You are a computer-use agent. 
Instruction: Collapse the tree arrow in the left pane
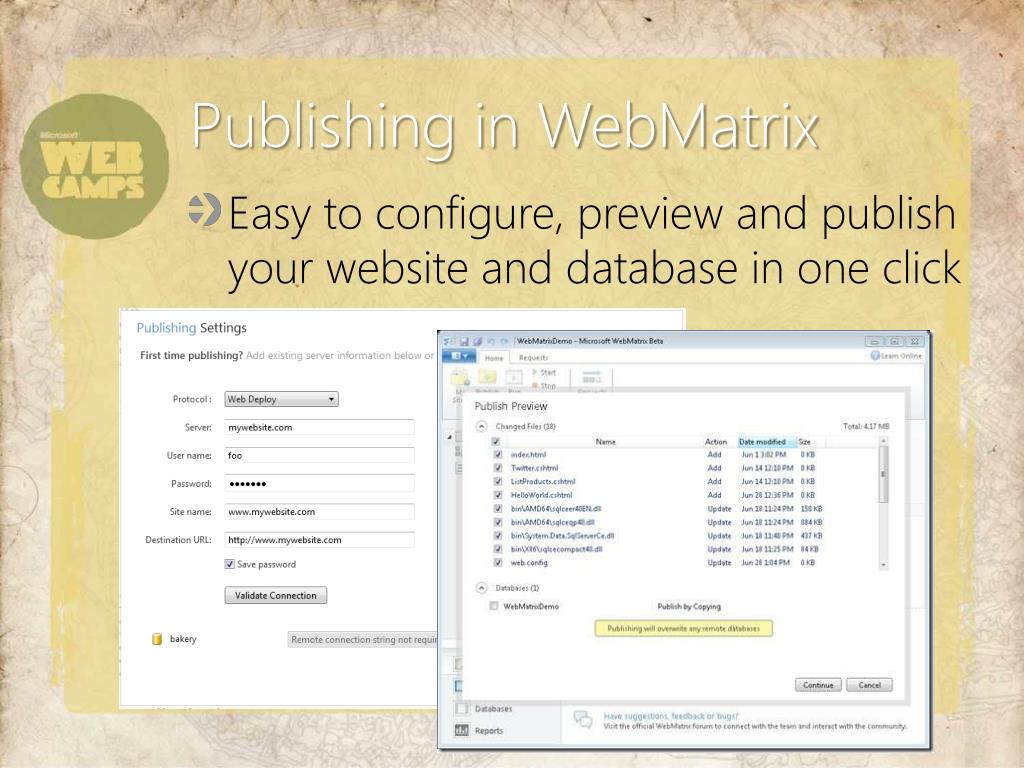449,436
